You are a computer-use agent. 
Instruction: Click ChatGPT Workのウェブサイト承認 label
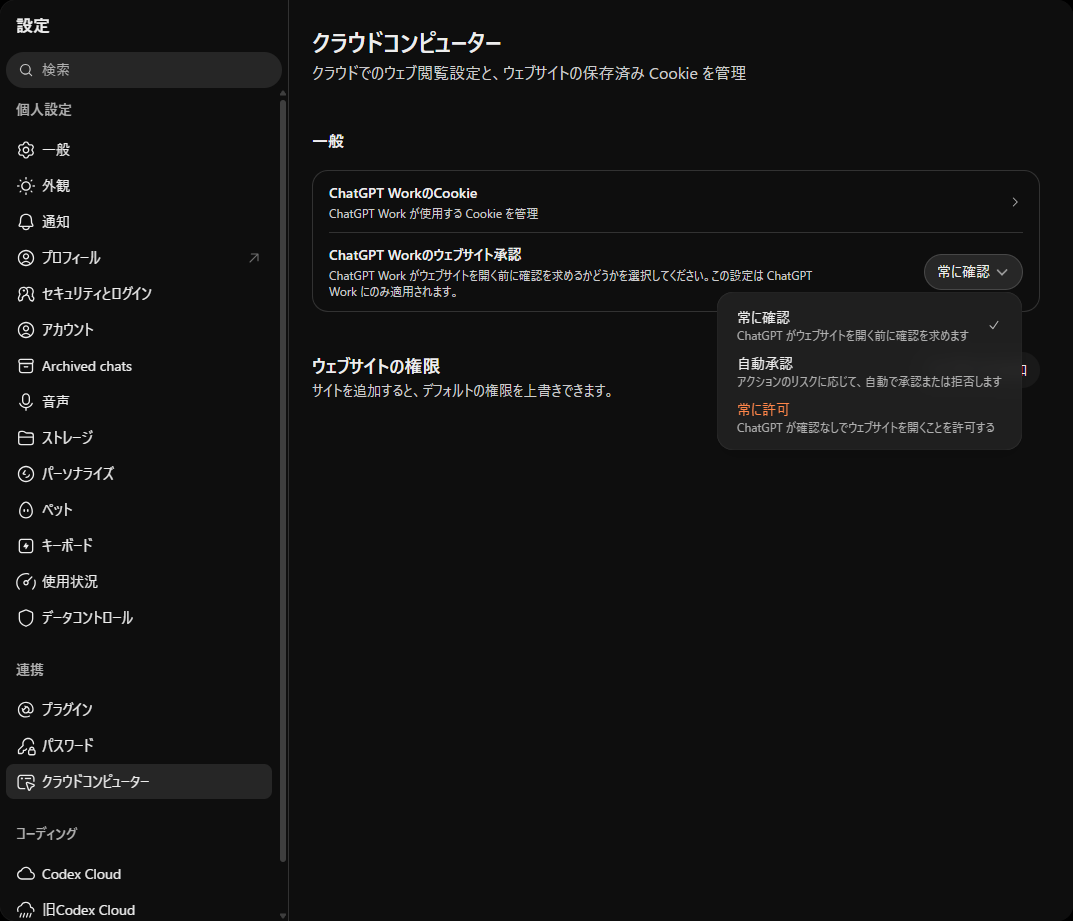pyautogui.click(x=425, y=255)
